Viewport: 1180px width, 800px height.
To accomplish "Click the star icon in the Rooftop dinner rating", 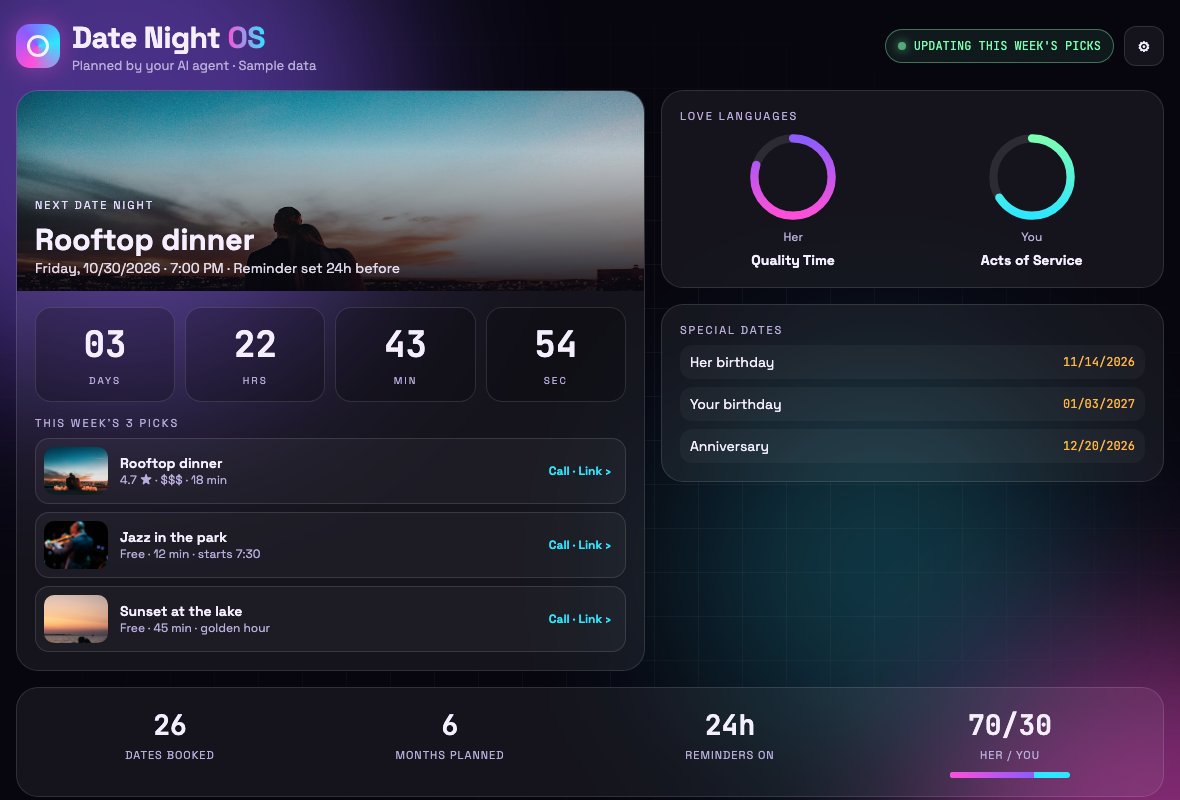I will tap(146, 479).
